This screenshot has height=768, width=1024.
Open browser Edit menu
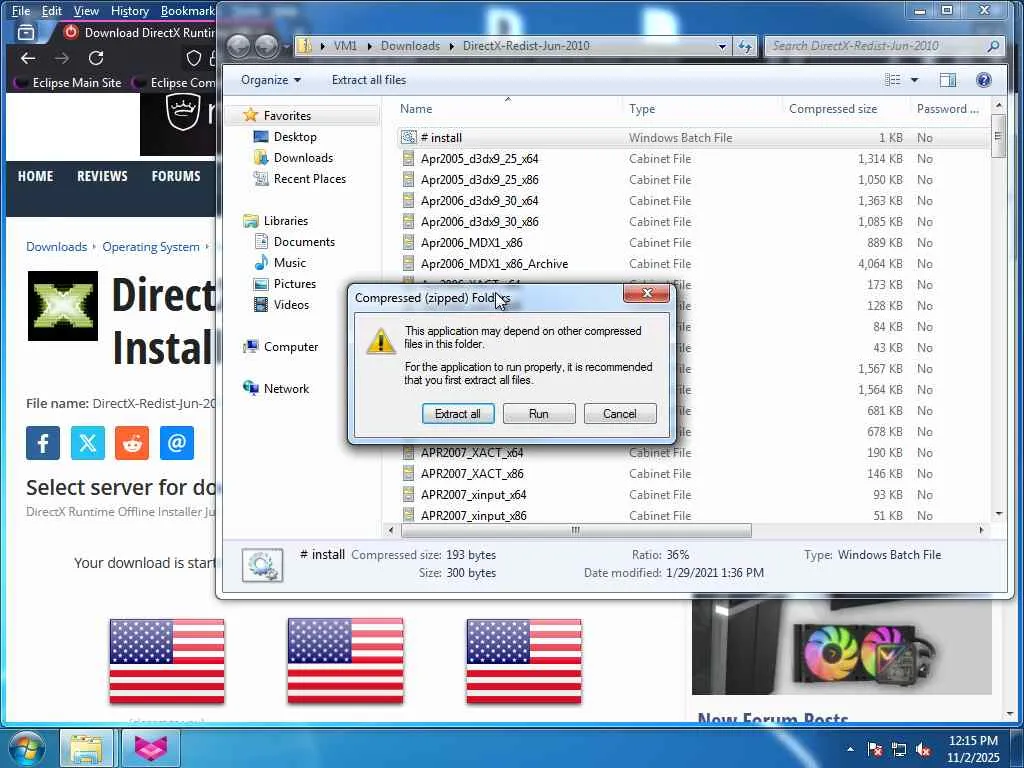pos(52,10)
